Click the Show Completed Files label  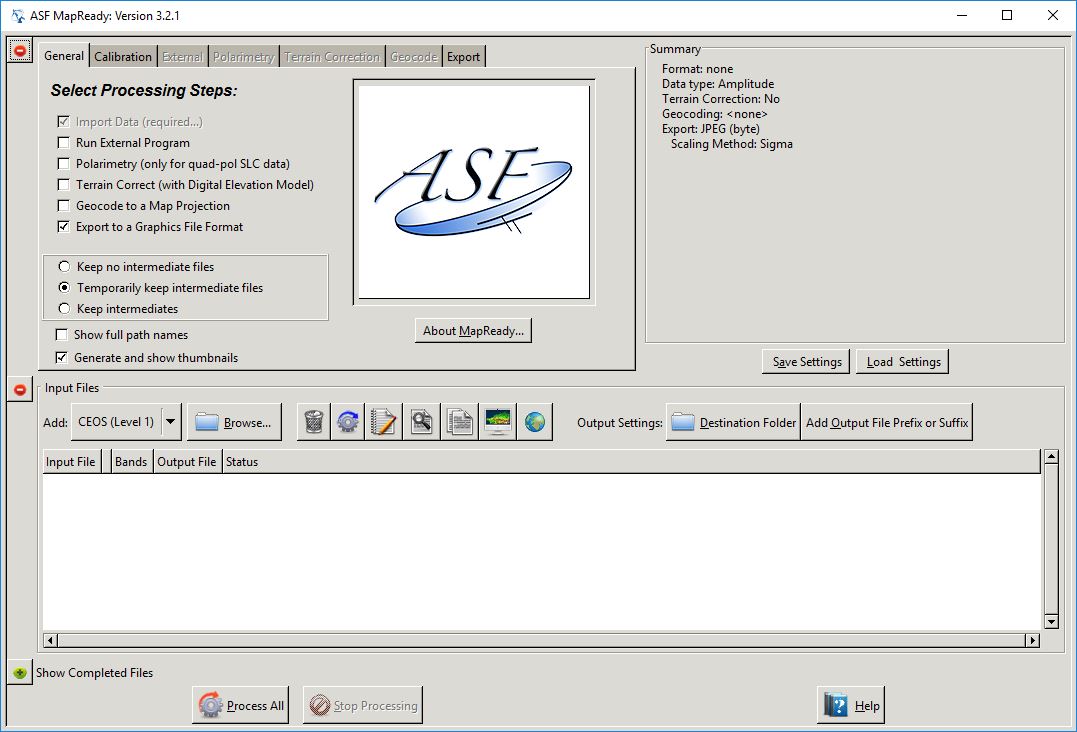[94, 672]
